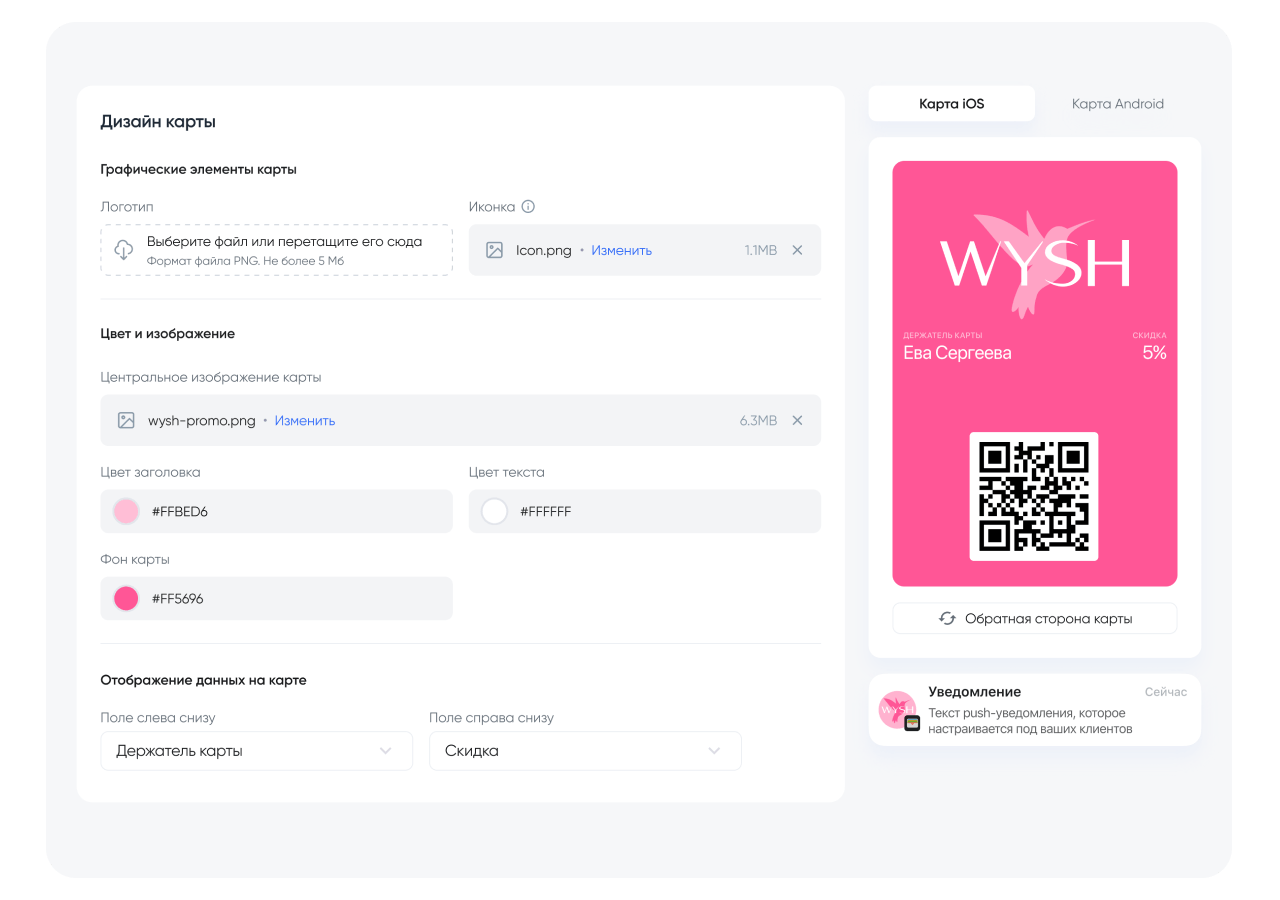Click the 6.3MB file size text
Viewport: 1280px width, 900px height.
pyautogui.click(x=758, y=421)
